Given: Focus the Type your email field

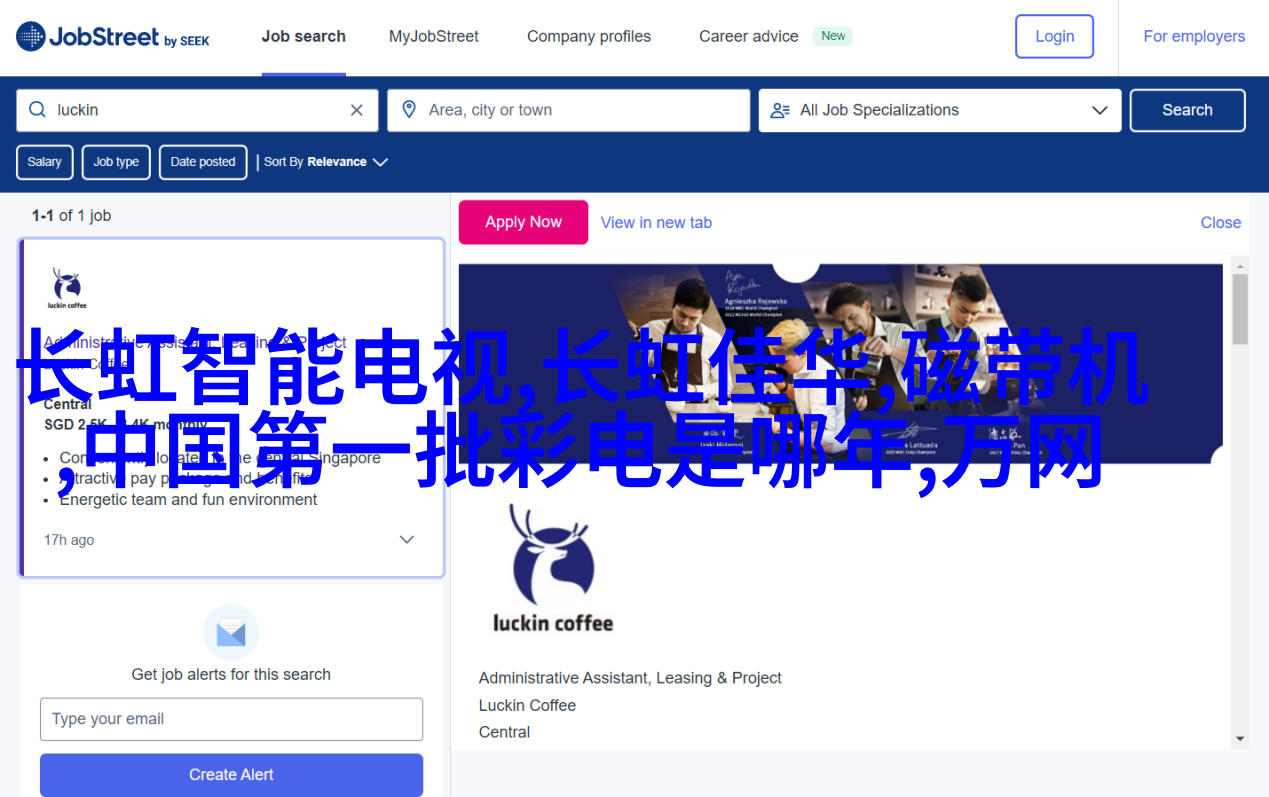Looking at the screenshot, I should click(231, 719).
